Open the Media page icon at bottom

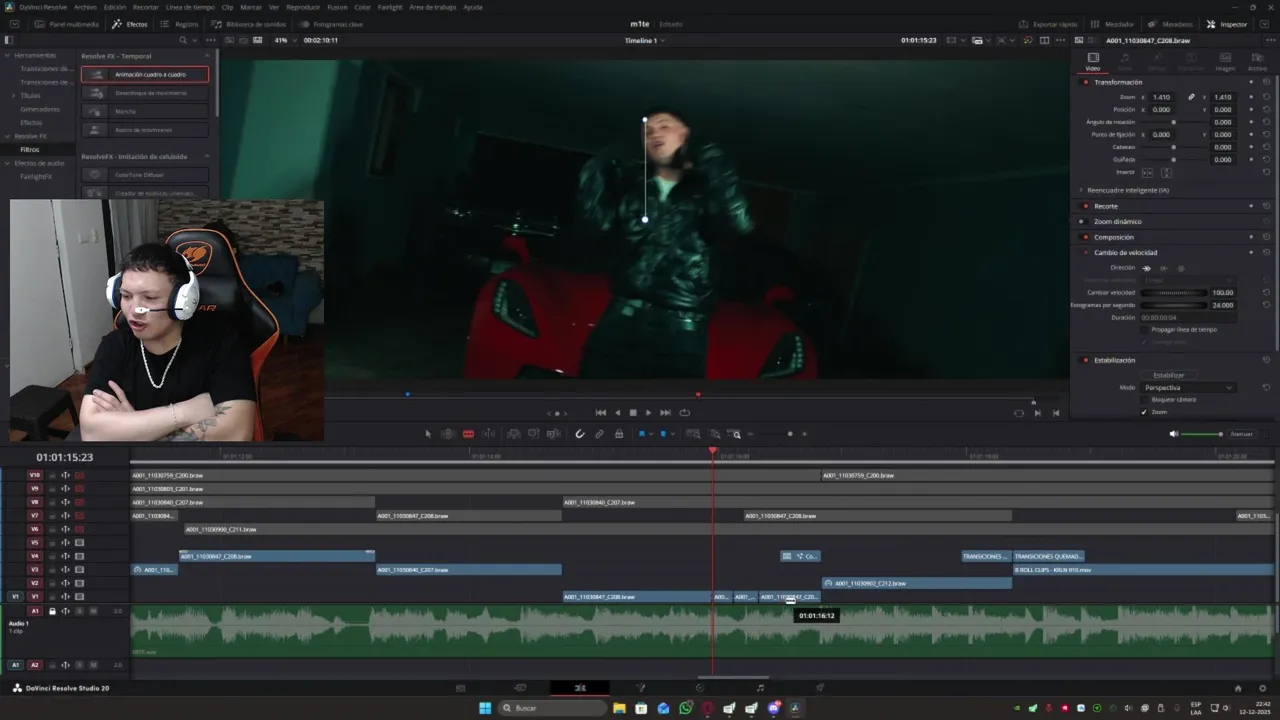click(x=460, y=688)
